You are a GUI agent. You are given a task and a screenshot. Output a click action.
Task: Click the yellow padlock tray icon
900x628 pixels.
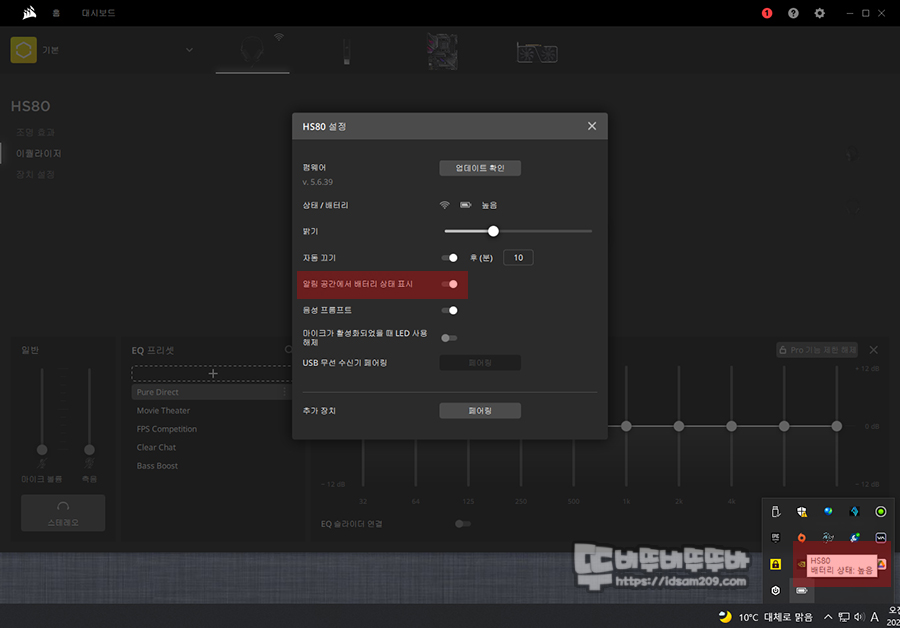point(775,564)
